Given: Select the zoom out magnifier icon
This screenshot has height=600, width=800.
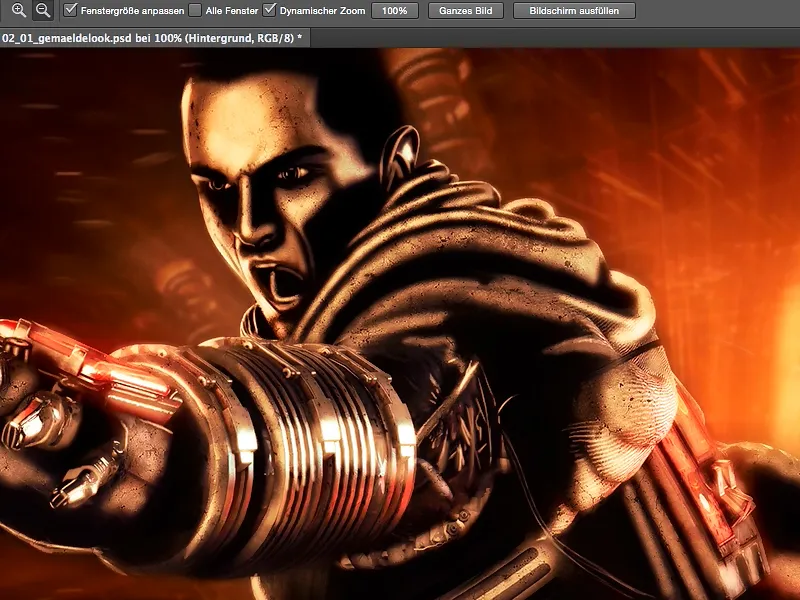Looking at the screenshot, I should click(43, 10).
